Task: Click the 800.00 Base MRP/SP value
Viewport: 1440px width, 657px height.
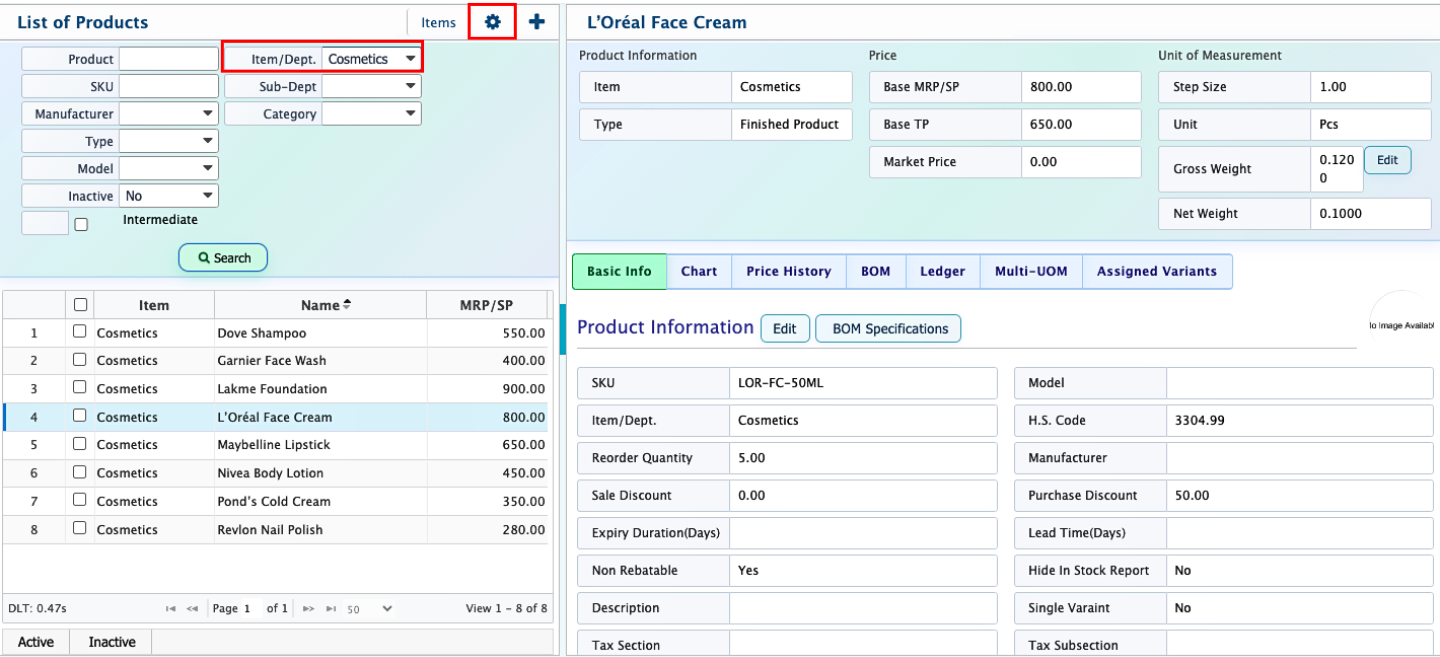Action: click(x=1051, y=87)
